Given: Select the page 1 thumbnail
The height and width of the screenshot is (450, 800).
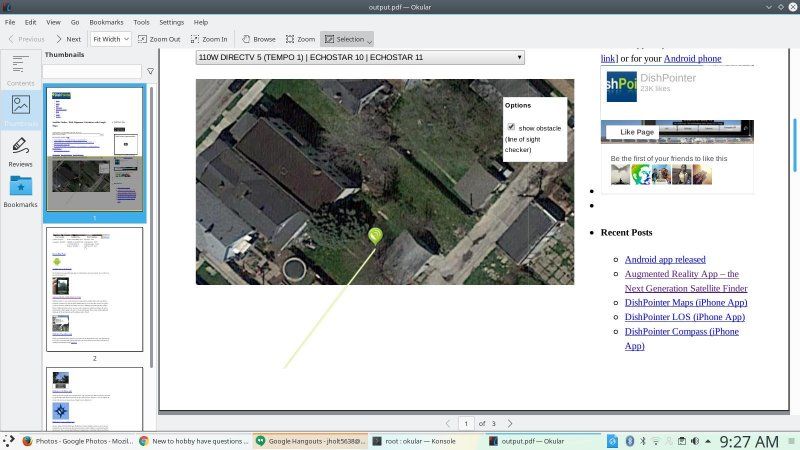Looking at the screenshot, I should click(94, 149).
